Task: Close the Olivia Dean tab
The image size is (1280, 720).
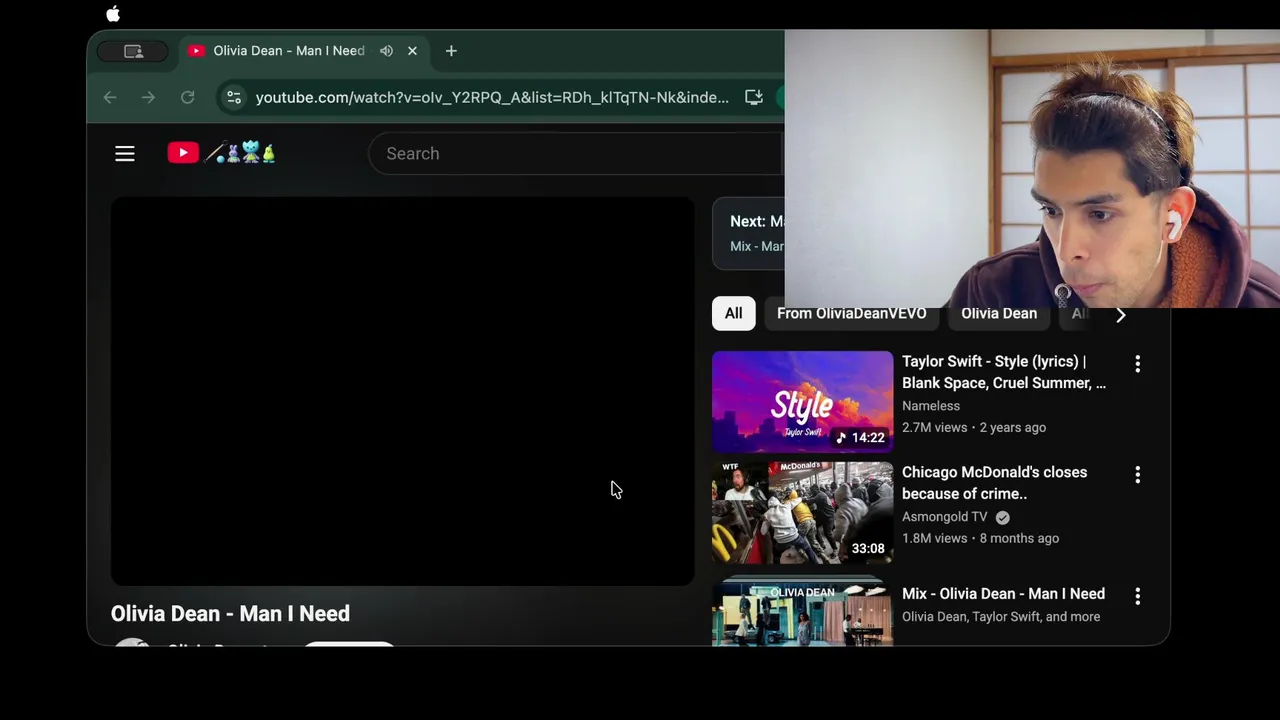Action: [412, 51]
